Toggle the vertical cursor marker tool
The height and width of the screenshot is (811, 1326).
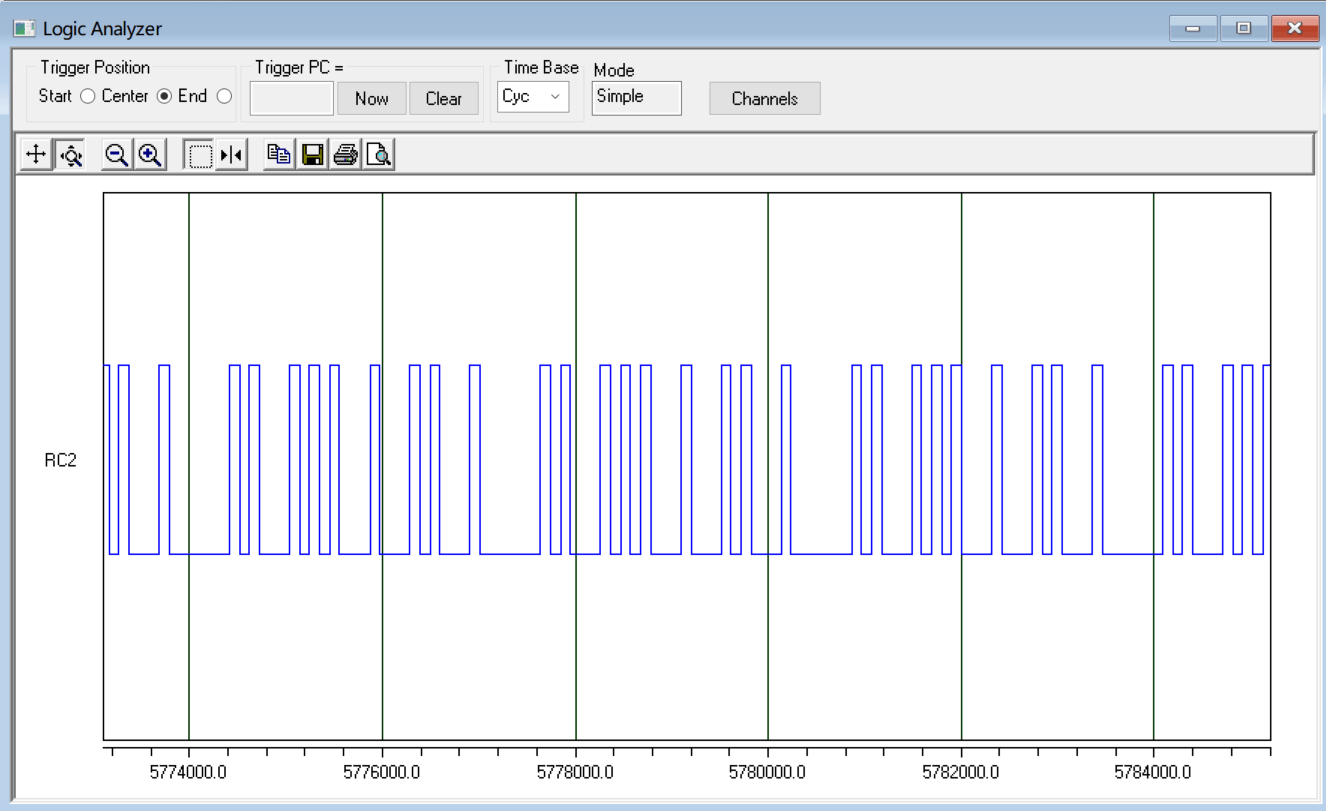tap(231, 155)
